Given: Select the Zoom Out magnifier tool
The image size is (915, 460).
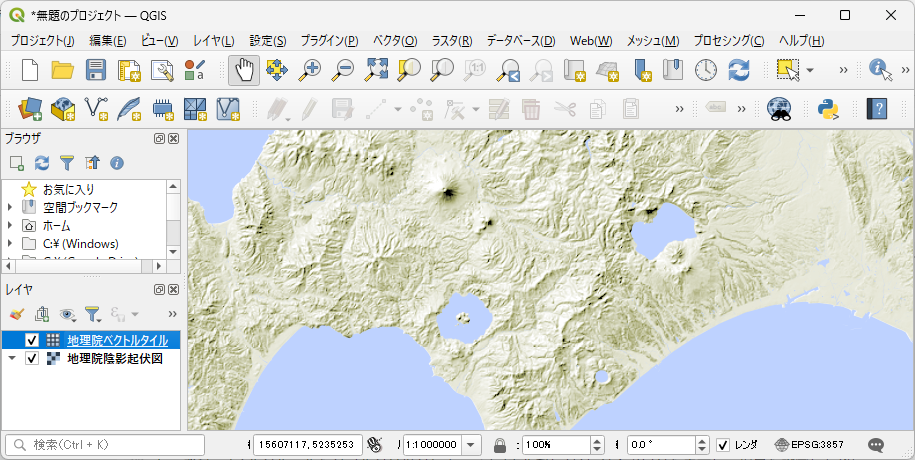Looking at the screenshot, I should (343, 70).
